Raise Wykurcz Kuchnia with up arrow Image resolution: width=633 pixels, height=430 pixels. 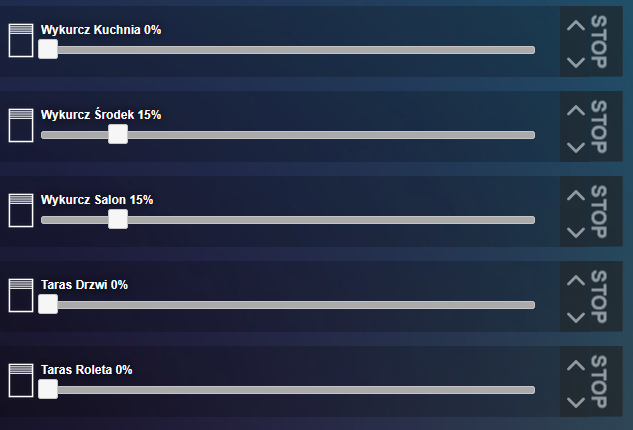pyautogui.click(x=576, y=25)
